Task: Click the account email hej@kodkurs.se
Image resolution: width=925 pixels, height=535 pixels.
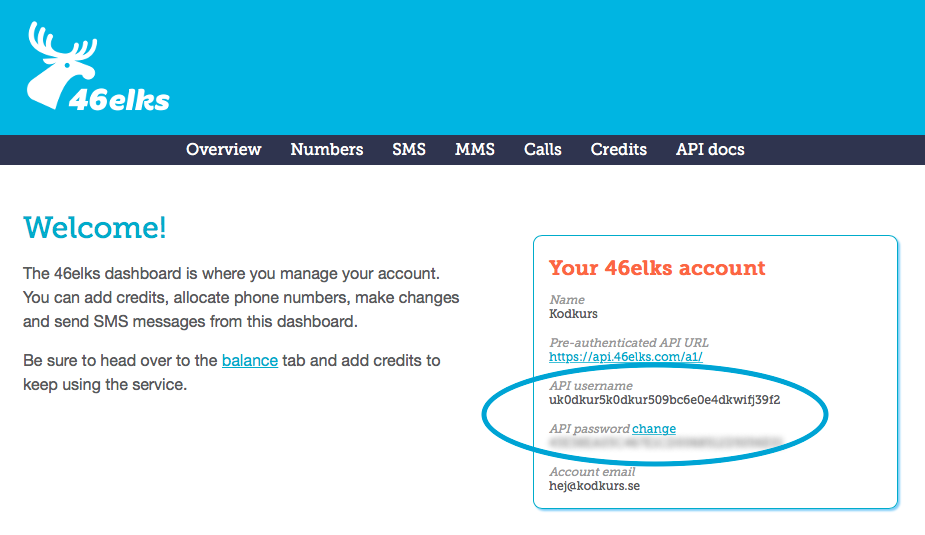Action: [x=594, y=486]
